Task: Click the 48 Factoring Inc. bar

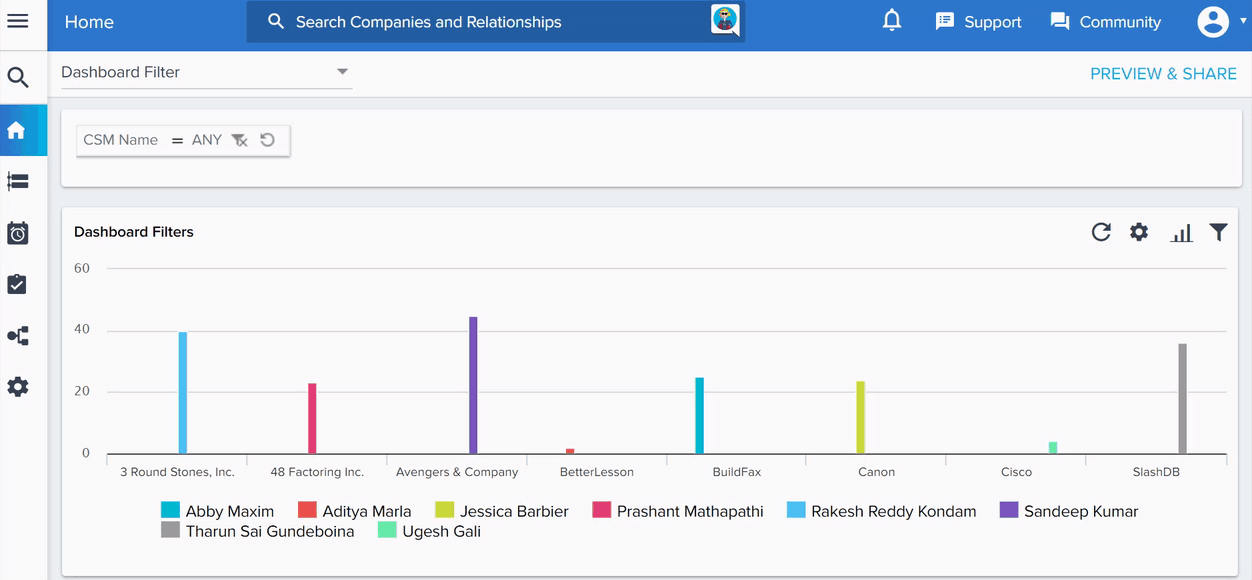Action: pos(312,419)
